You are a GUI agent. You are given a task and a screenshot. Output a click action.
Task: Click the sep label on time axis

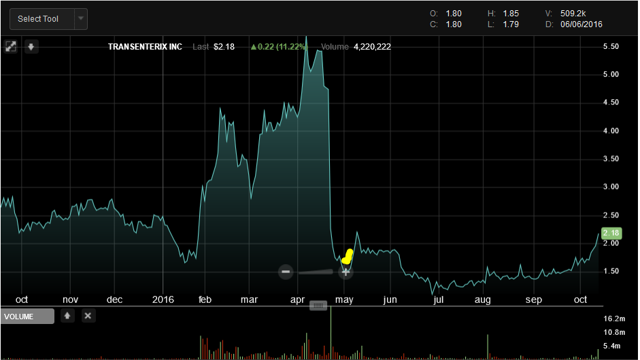click(x=533, y=300)
